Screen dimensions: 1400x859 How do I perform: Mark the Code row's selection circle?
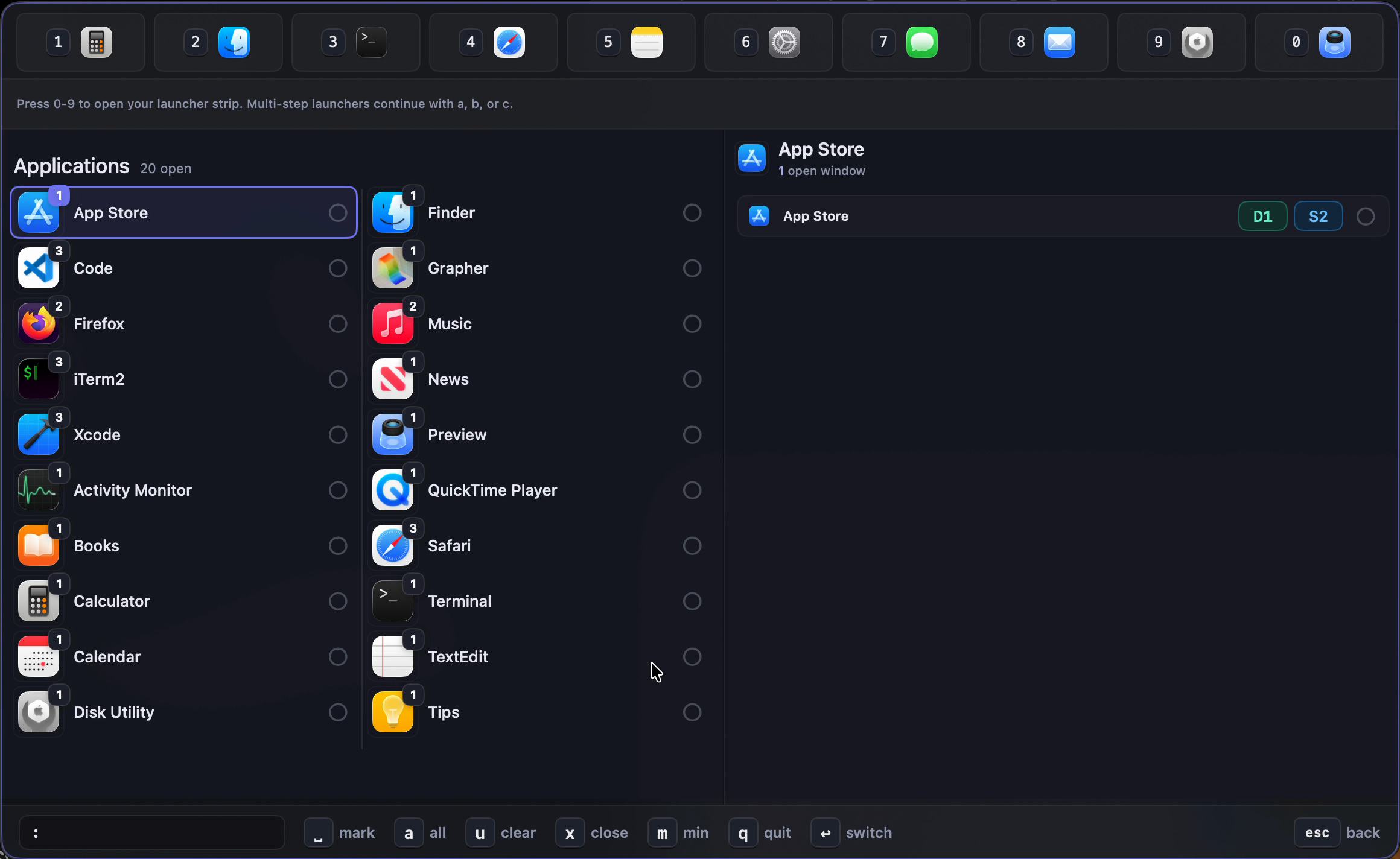(338, 268)
